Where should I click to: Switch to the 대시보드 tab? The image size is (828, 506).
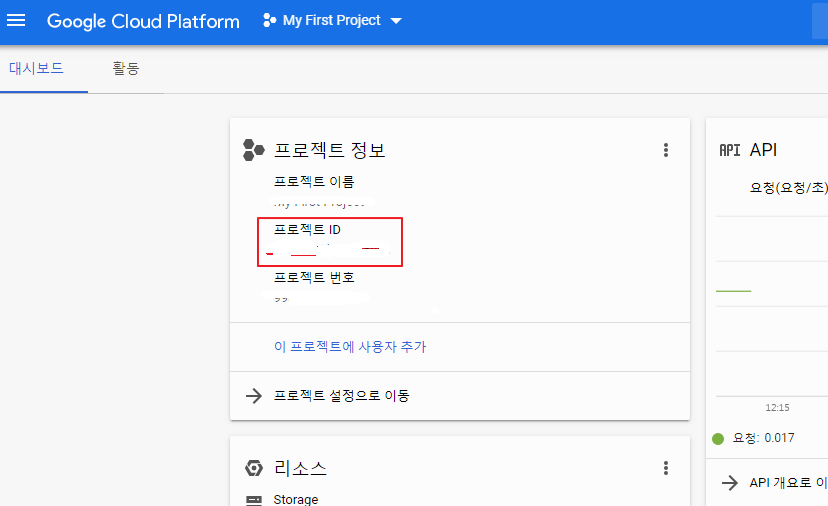tap(36, 68)
